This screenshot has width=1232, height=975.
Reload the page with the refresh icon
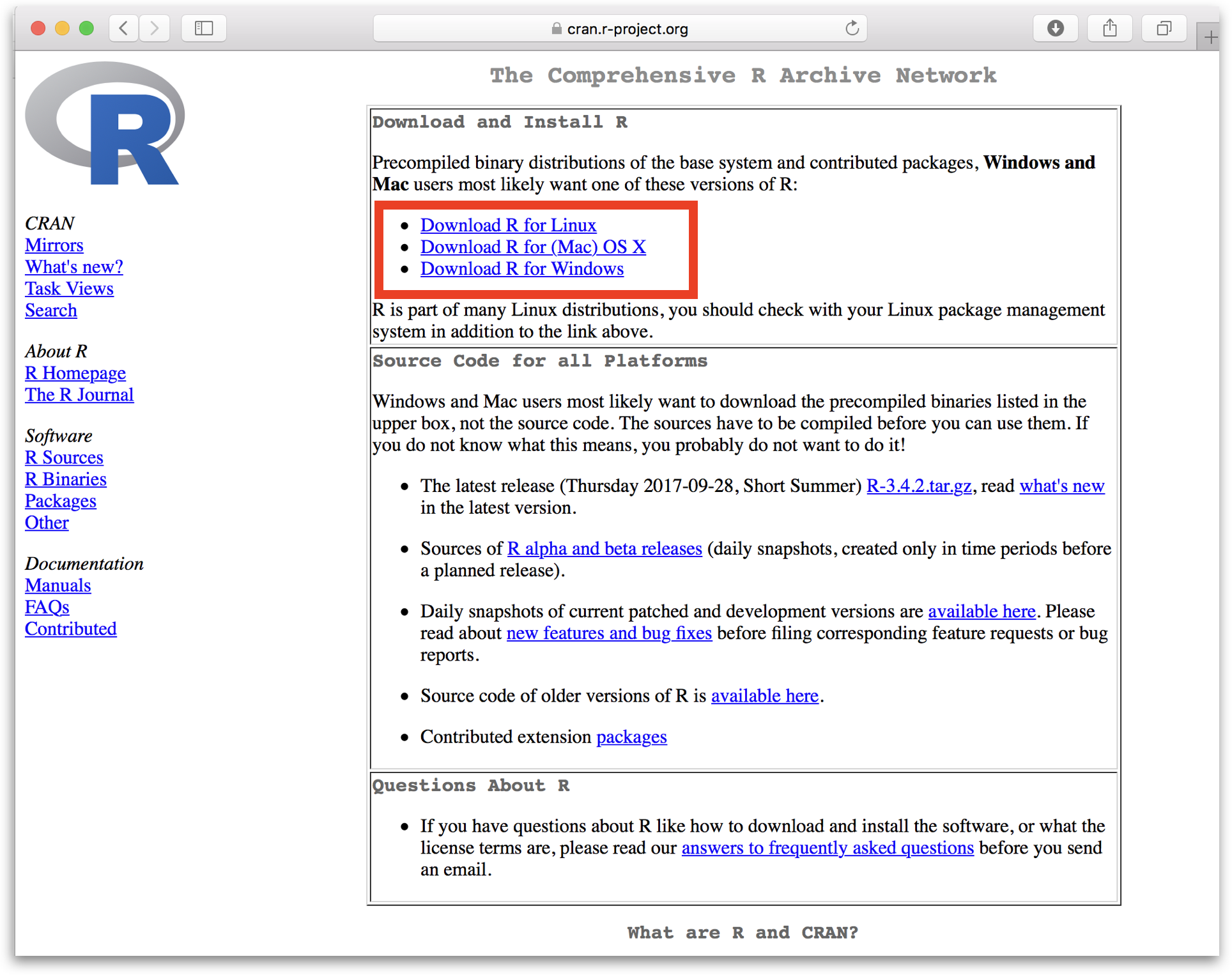(852, 28)
